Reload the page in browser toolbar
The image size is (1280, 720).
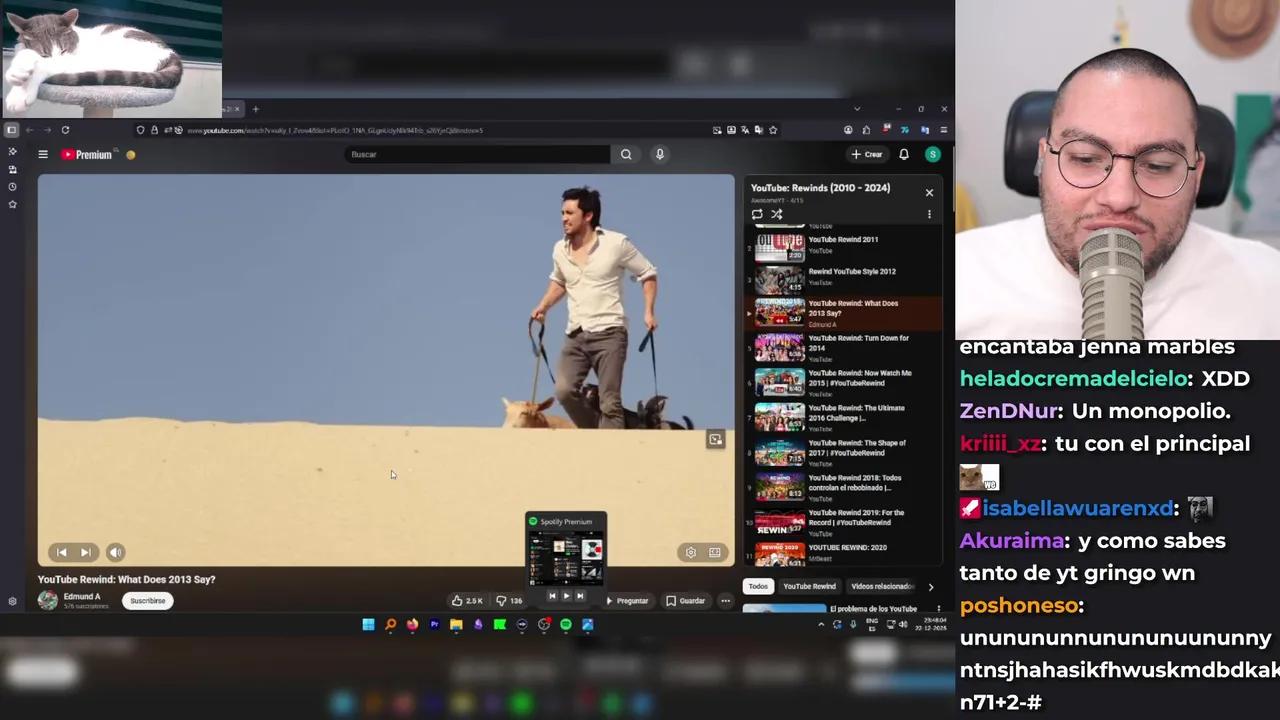coord(65,130)
